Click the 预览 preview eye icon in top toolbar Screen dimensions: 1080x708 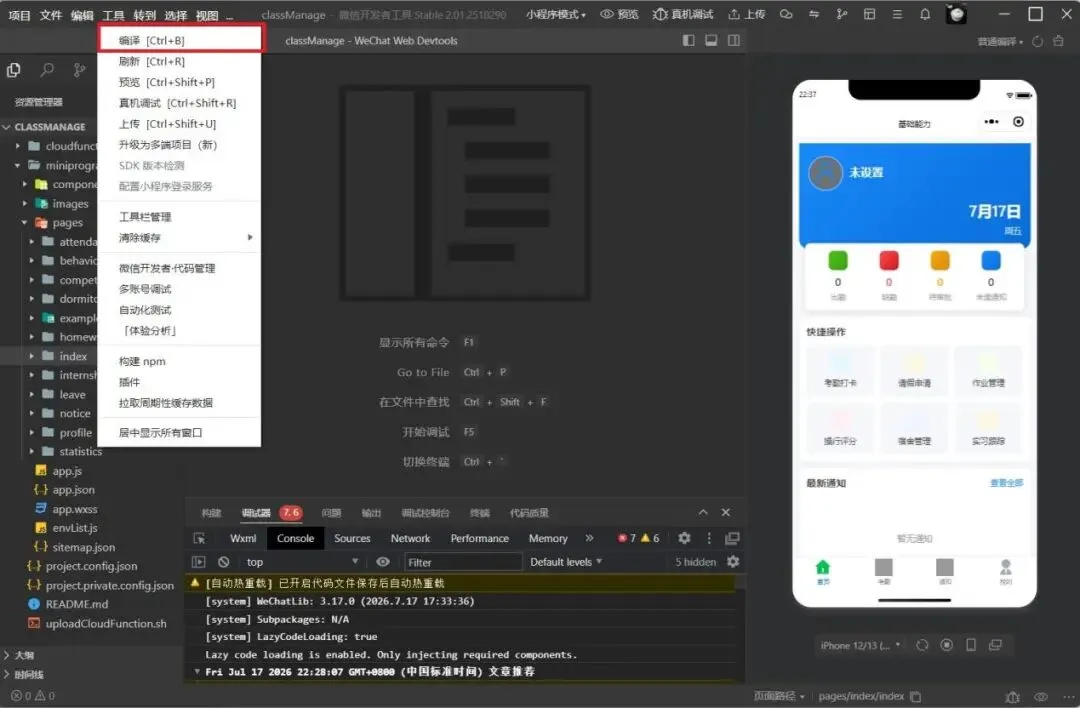(x=619, y=14)
